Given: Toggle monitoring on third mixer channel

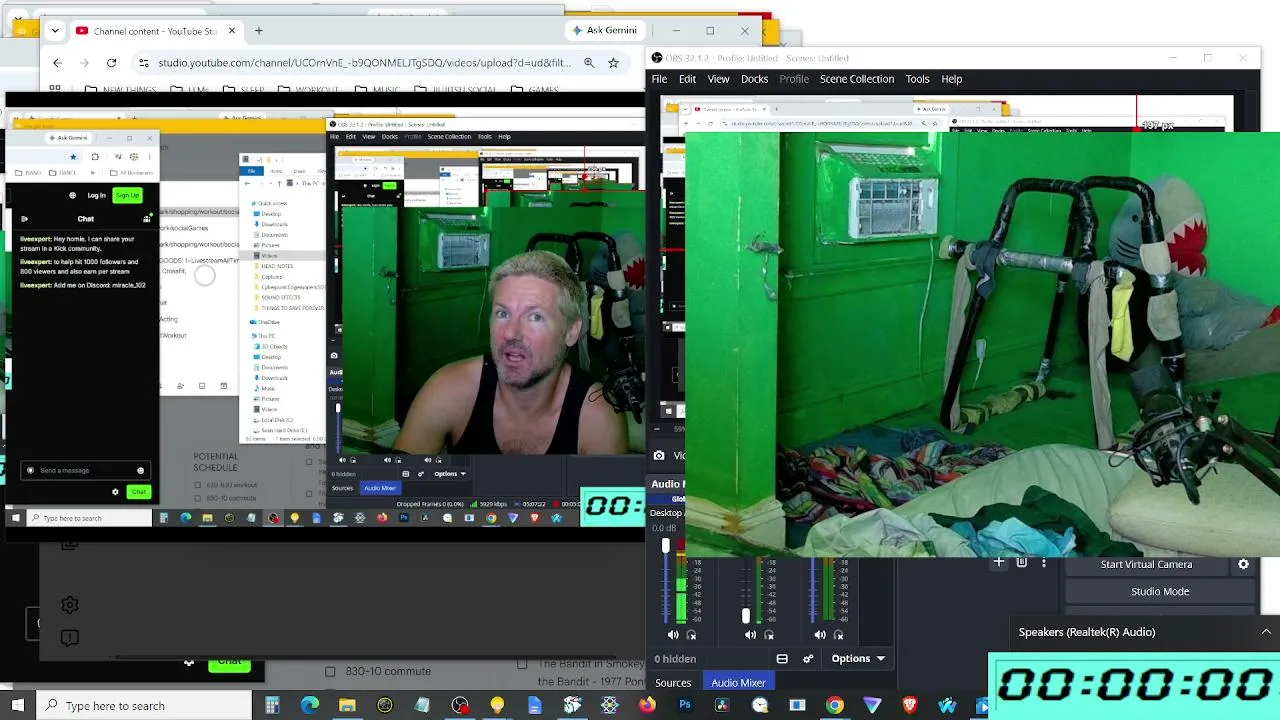Looking at the screenshot, I should tap(838, 635).
